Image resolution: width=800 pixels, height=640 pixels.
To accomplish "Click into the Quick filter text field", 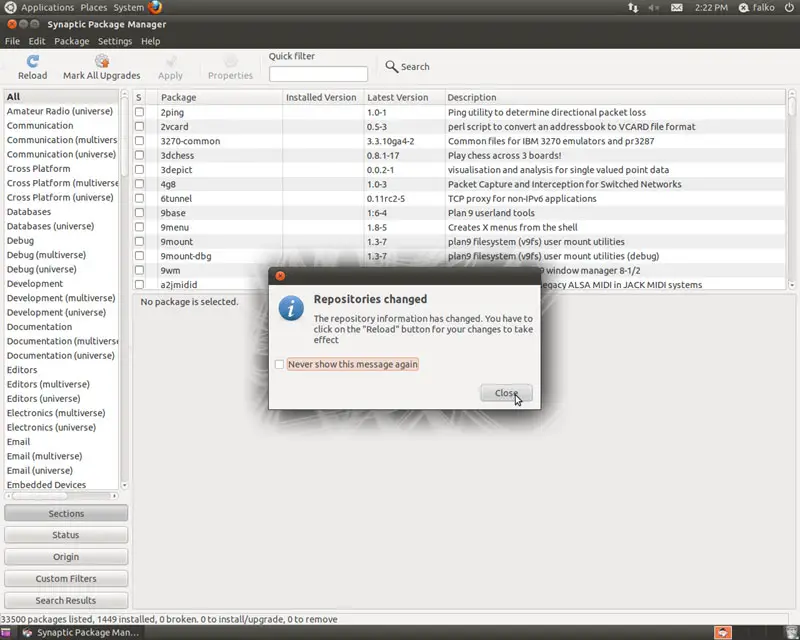I will (318, 74).
